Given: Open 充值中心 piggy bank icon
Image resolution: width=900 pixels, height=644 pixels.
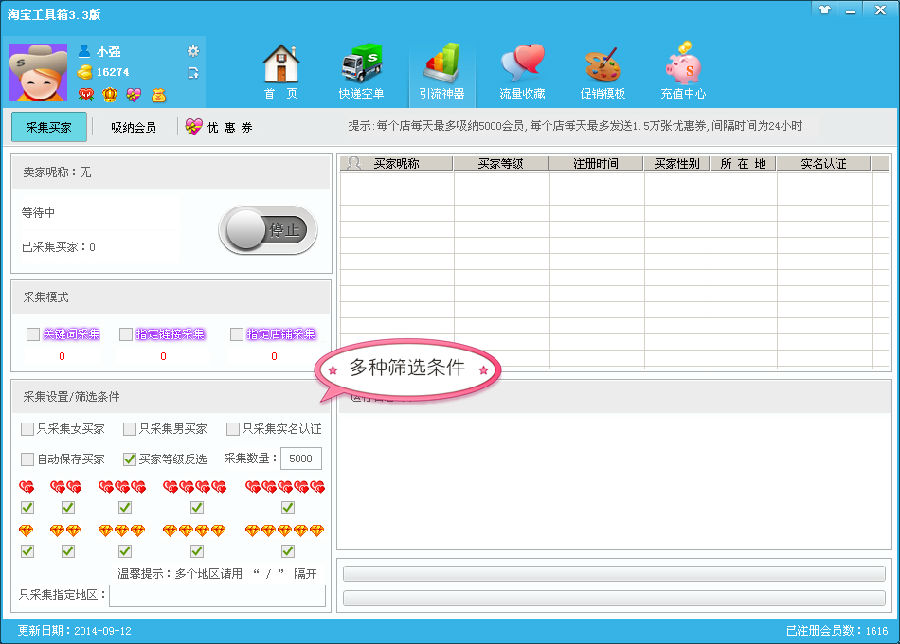Looking at the screenshot, I should point(683,72).
